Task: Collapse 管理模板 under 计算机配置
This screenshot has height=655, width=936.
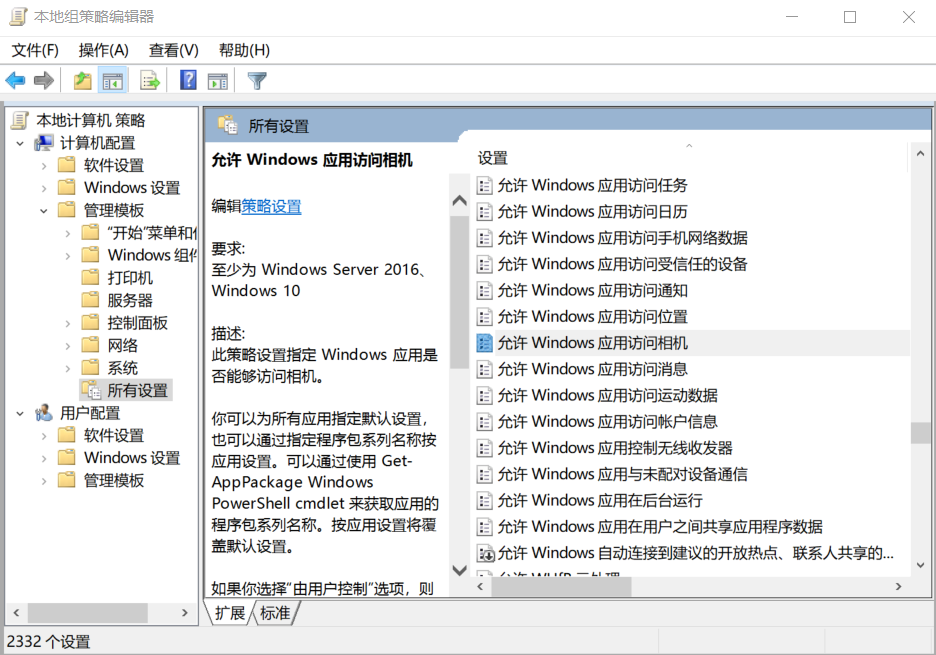Action: pyautogui.click(x=44, y=211)
